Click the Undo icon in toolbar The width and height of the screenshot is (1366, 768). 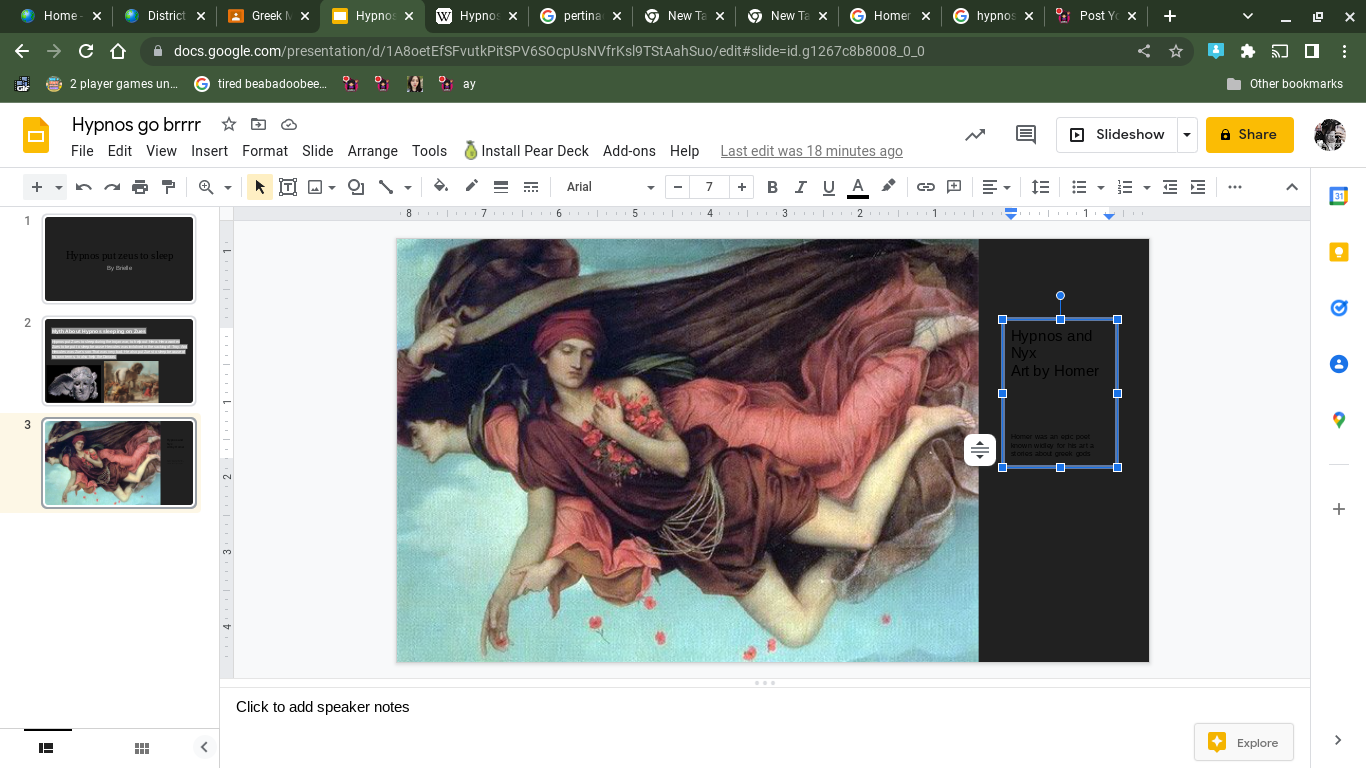tap(84, 187)
